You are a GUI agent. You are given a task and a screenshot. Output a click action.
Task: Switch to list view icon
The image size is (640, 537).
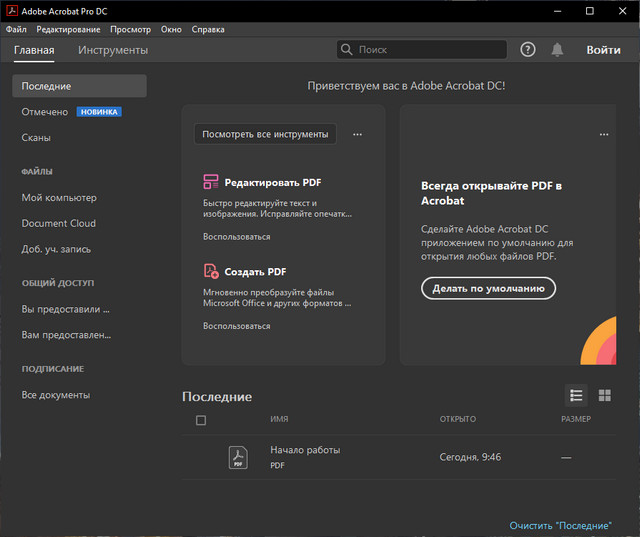pos(576,396)
